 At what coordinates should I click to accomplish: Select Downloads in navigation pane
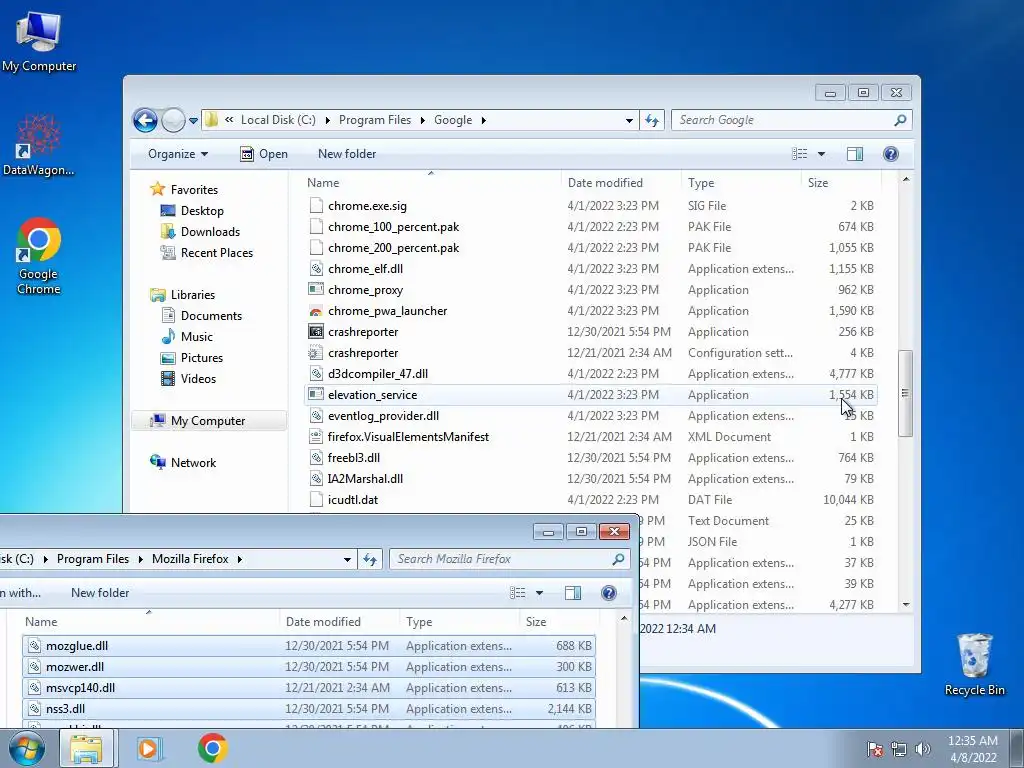tap(200, 232)
